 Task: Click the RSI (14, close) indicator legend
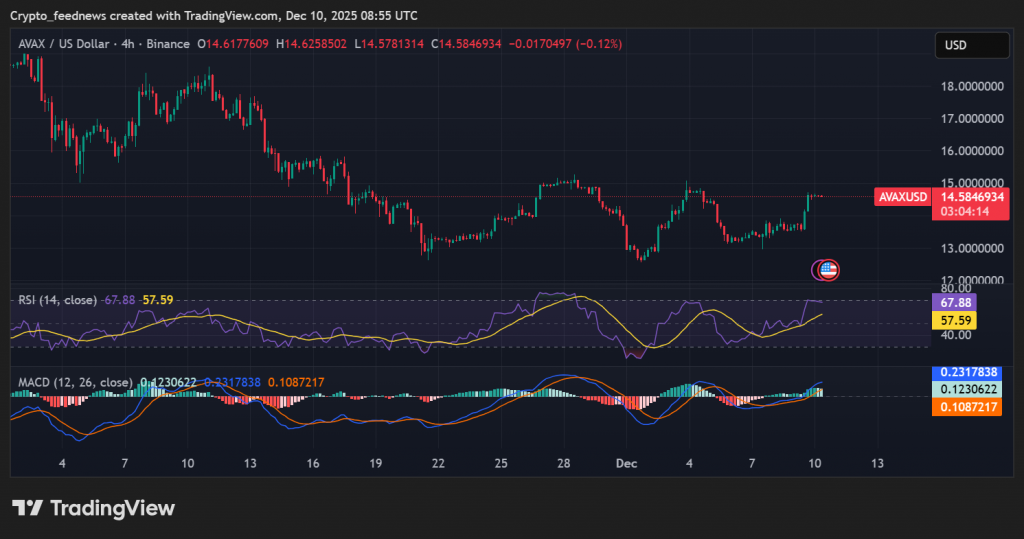pos(58,299)
